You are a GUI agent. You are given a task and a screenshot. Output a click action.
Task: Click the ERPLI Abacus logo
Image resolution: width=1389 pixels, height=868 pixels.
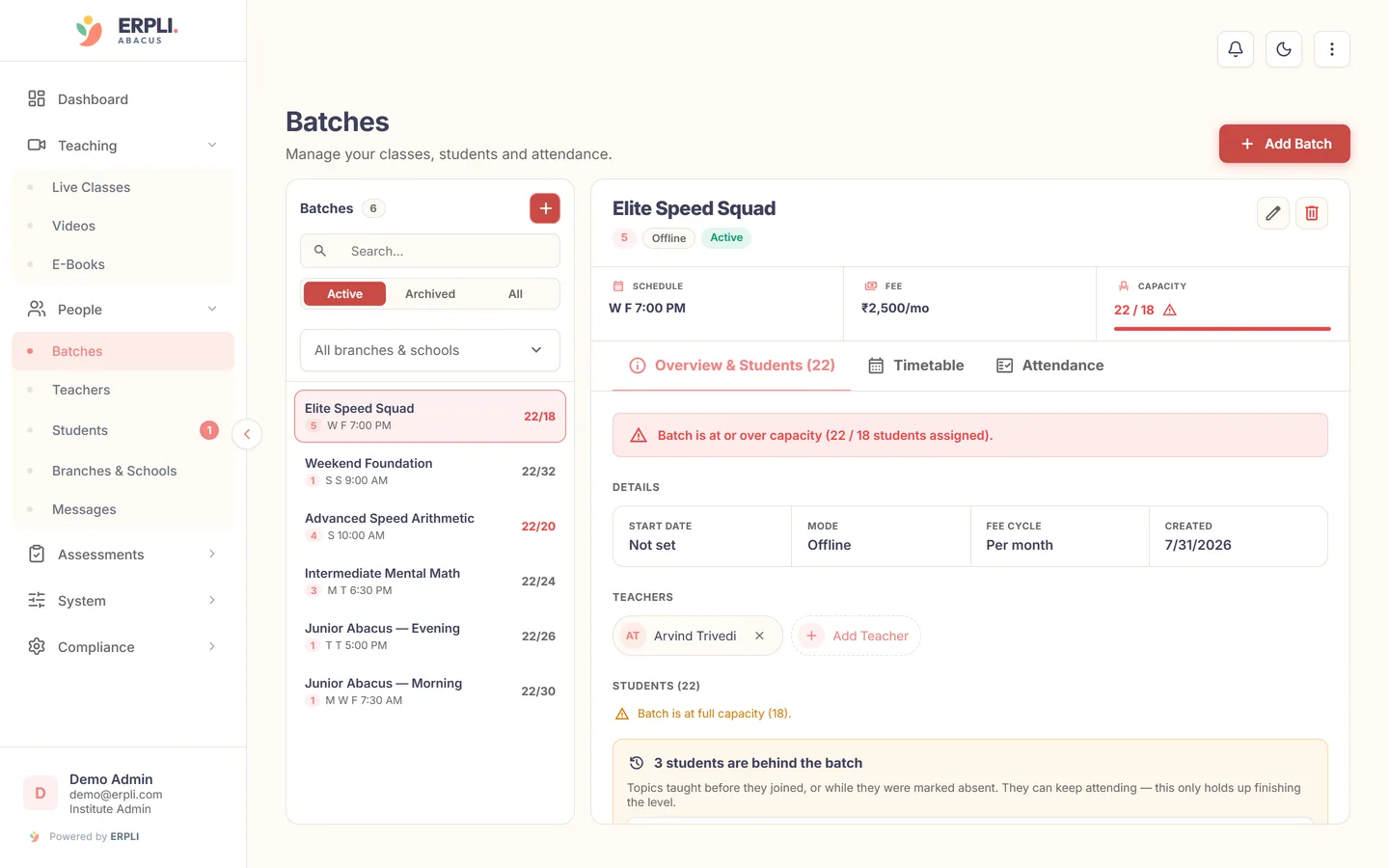(126, 31)
